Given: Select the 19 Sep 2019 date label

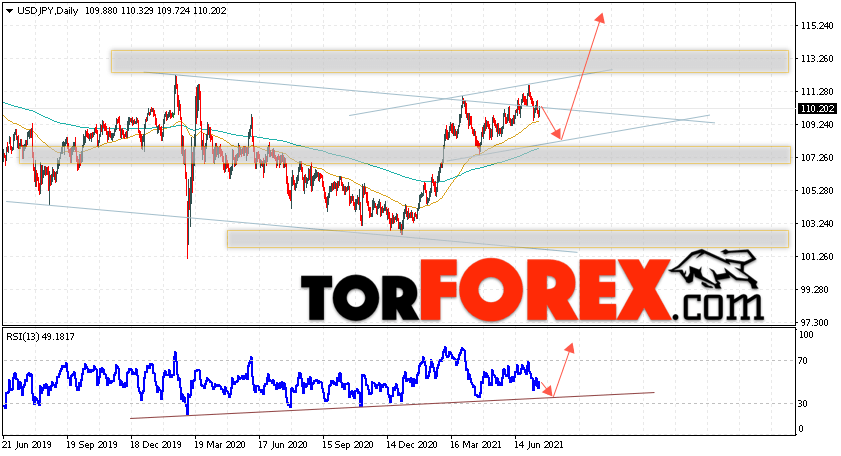Looking at the screenshot, I should click(92, 445).
